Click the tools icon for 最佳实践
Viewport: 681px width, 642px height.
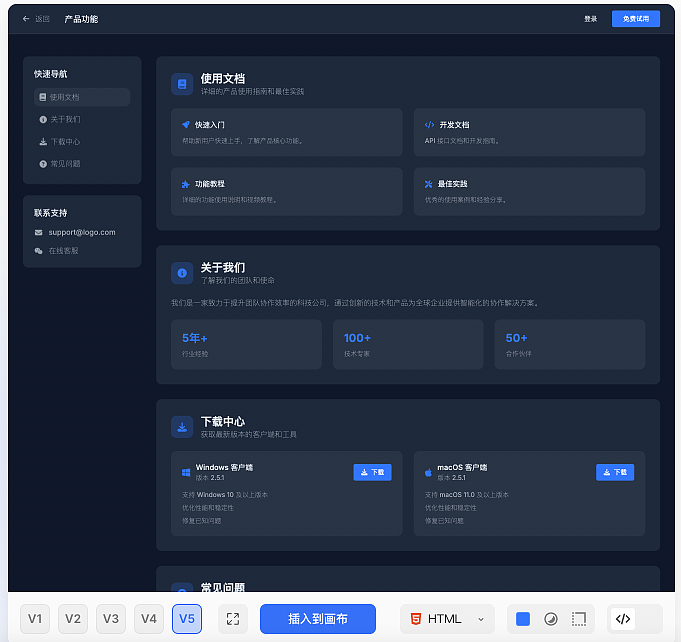tap(428, 184)
